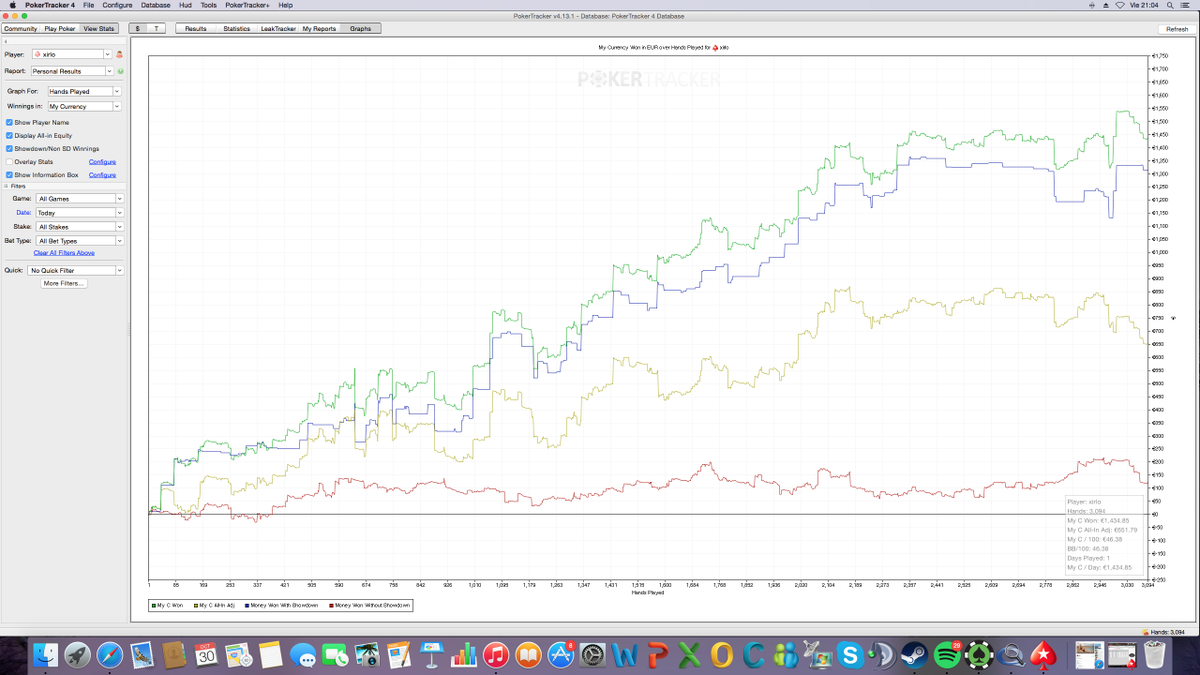The image size is (1200, 675).
Task: Launch Microsoft PowerPoint from Dock
Action: click(658, 655)
